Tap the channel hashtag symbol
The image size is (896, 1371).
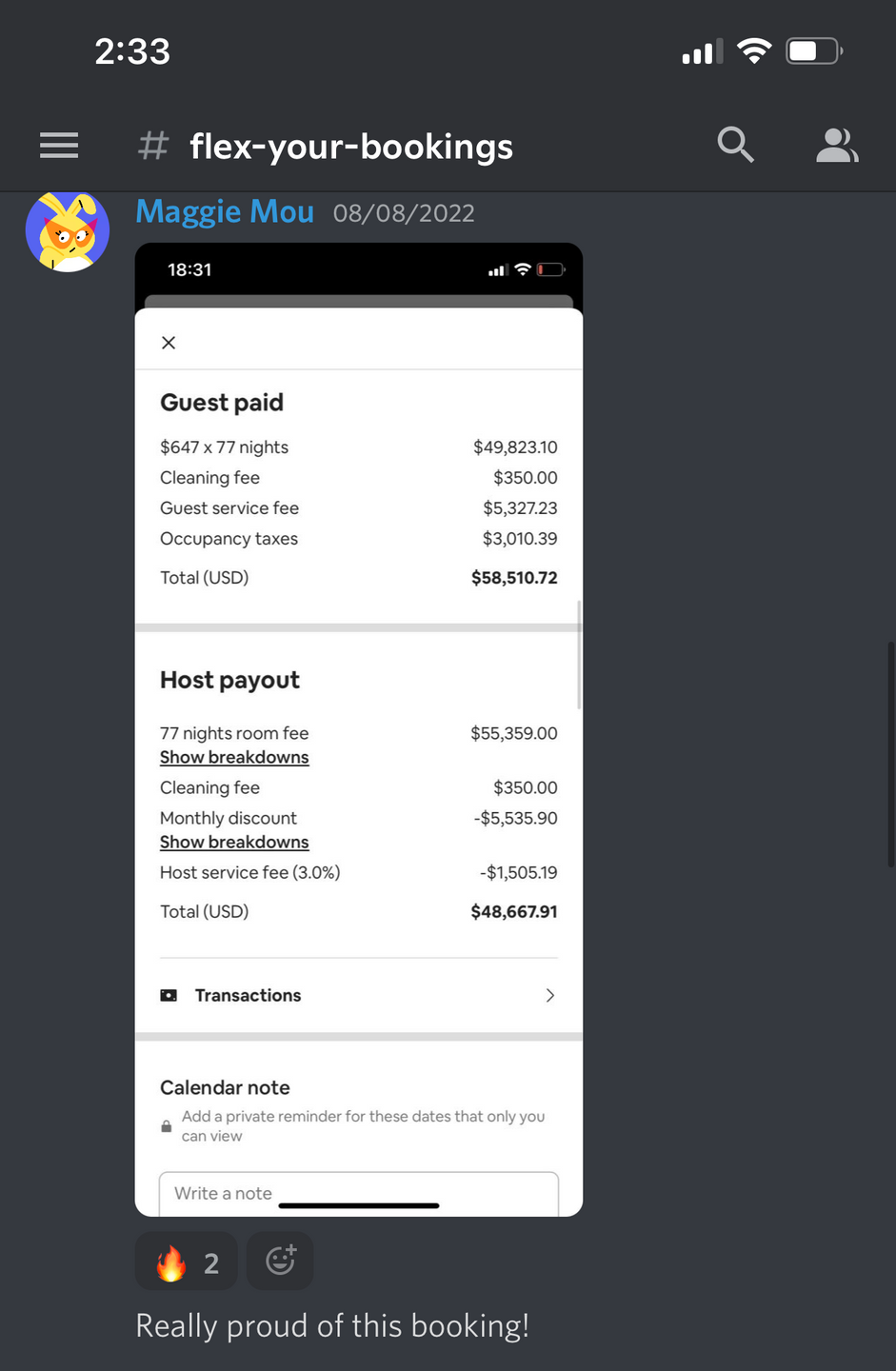(x=153, y=147)
